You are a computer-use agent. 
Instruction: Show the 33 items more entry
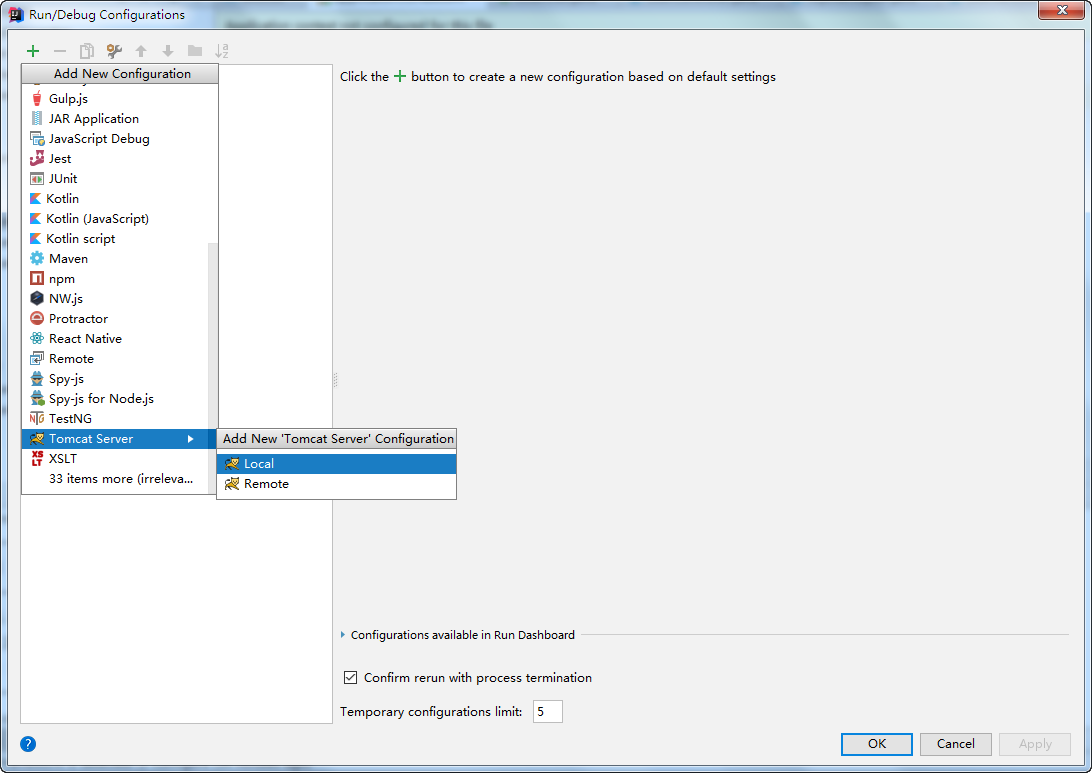click(115, 478)
